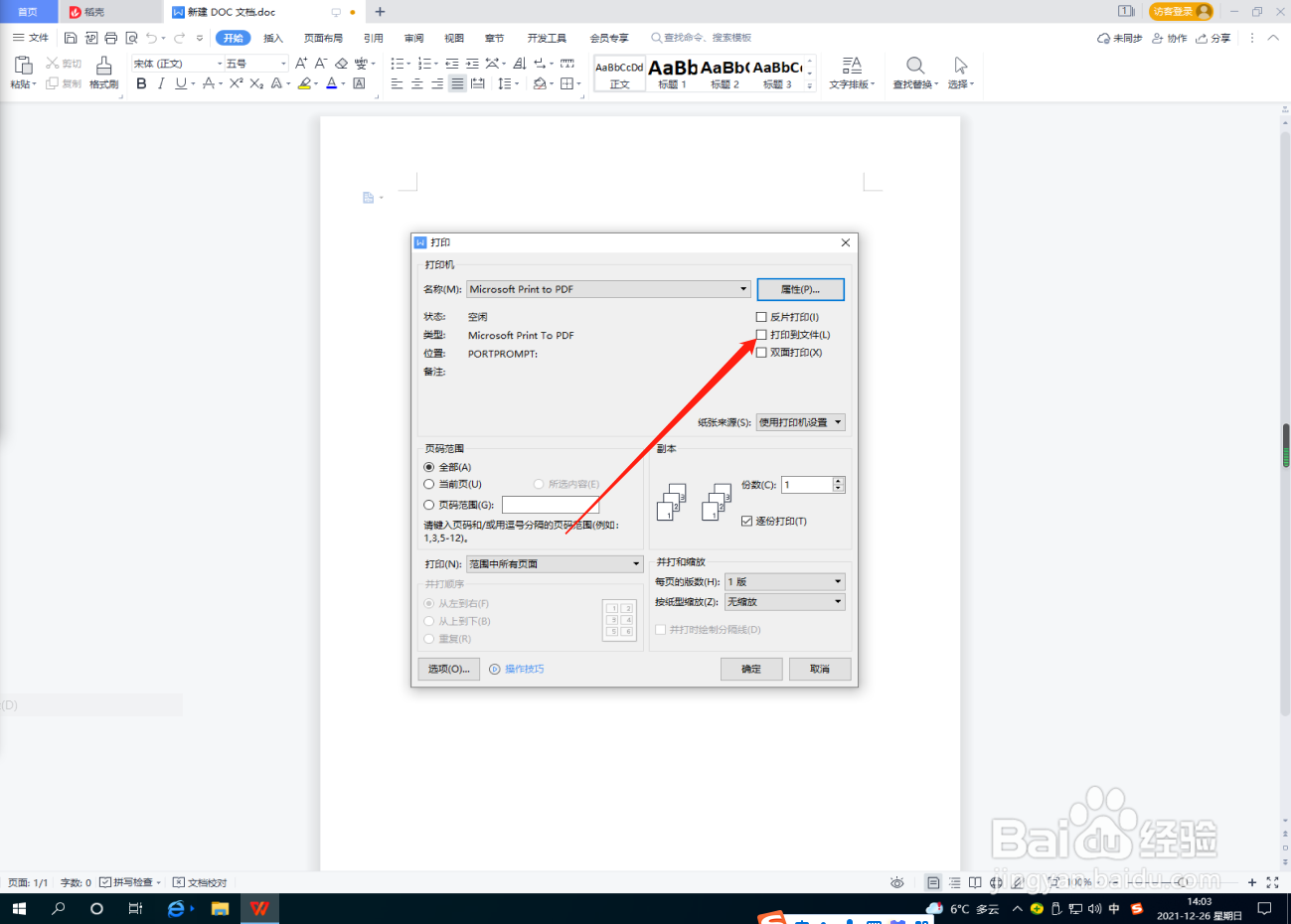Enable the Reverse Print (反片打印) checkbox

[761, 317]
